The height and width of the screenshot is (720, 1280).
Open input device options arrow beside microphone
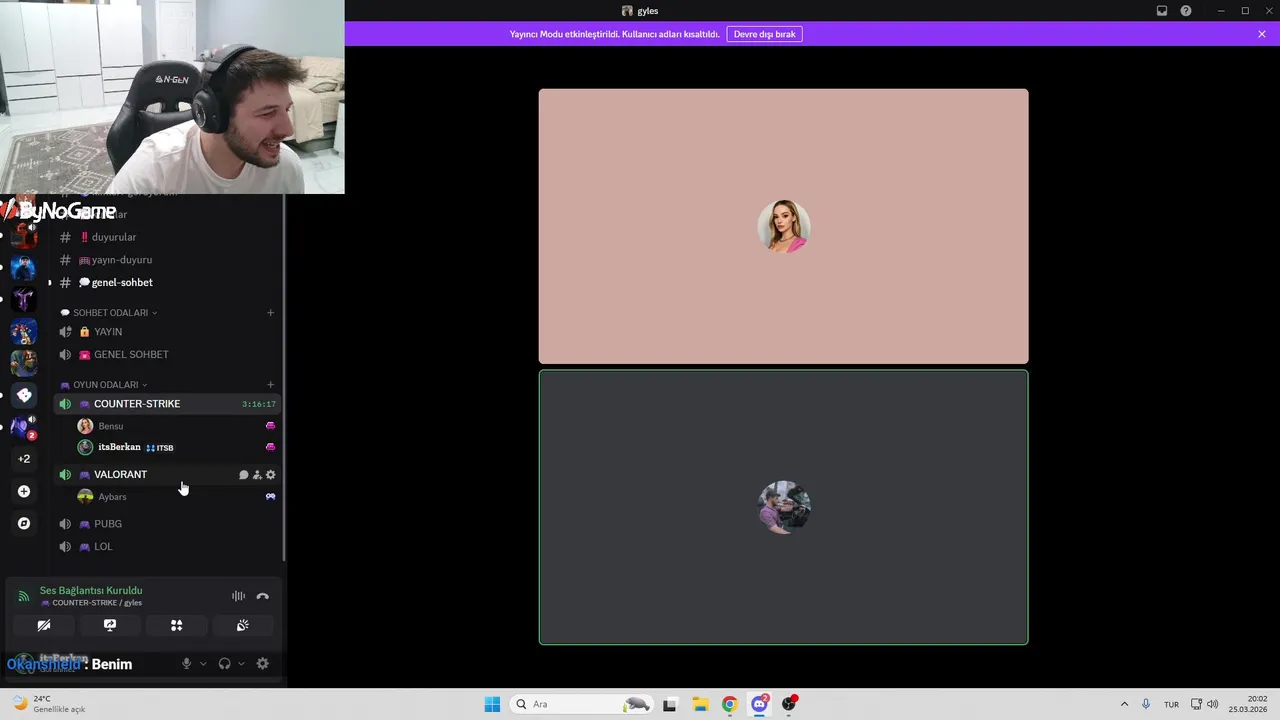pyautogui.click(x=203, y=664)
